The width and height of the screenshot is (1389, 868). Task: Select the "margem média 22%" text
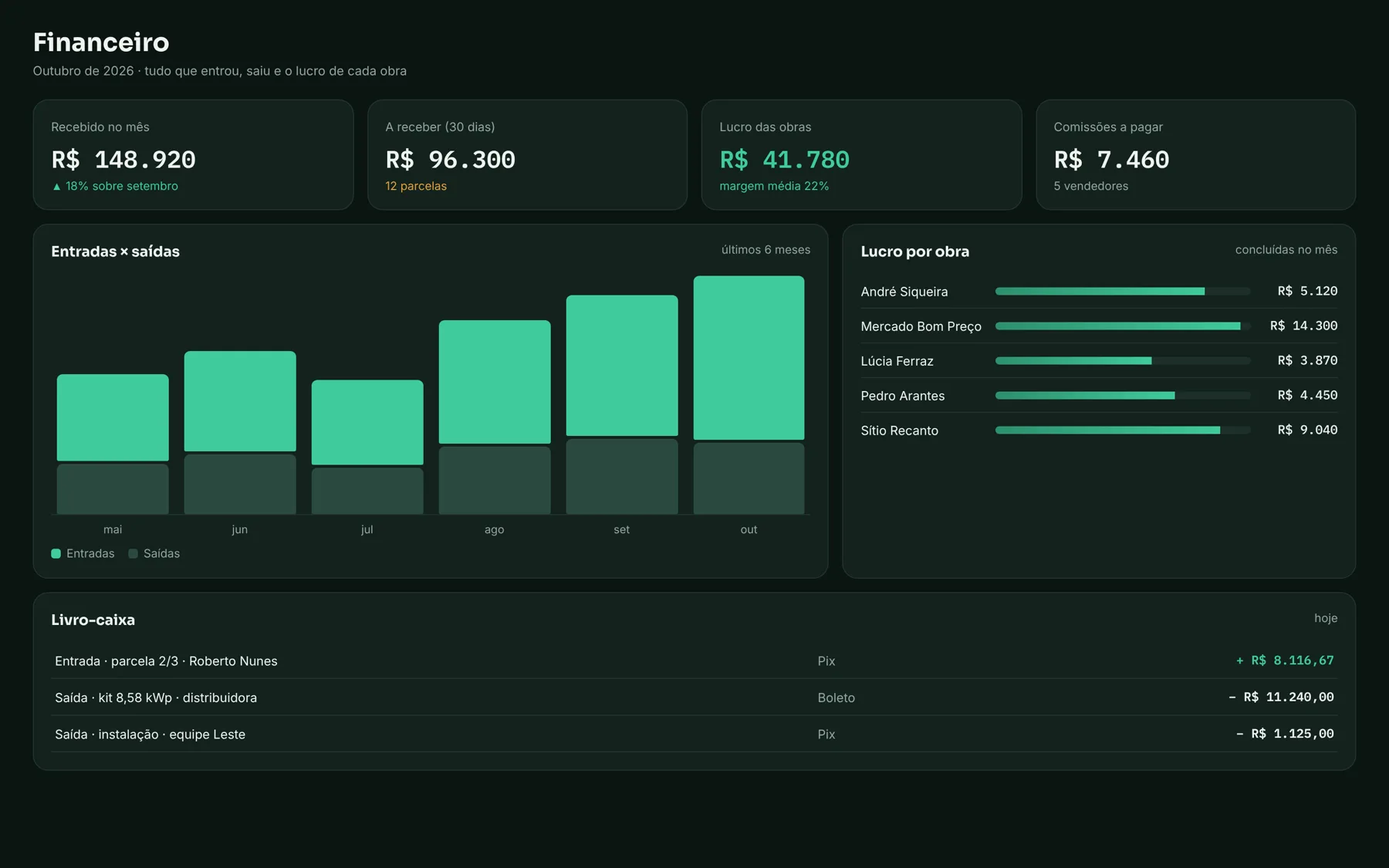click(774, 186)
